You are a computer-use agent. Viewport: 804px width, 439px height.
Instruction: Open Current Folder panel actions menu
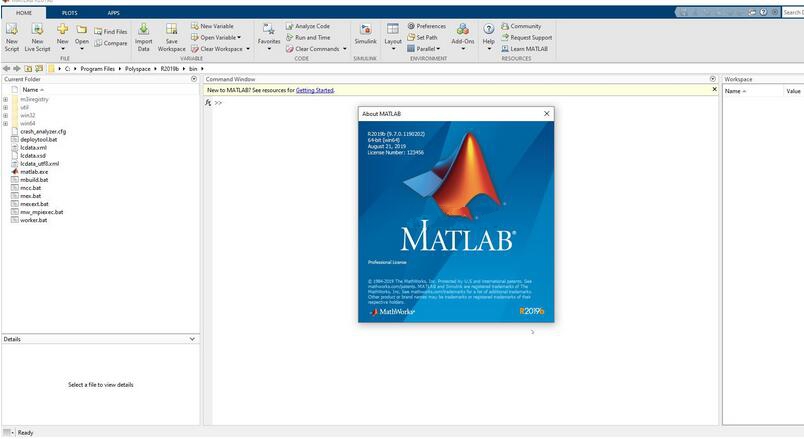194,79
